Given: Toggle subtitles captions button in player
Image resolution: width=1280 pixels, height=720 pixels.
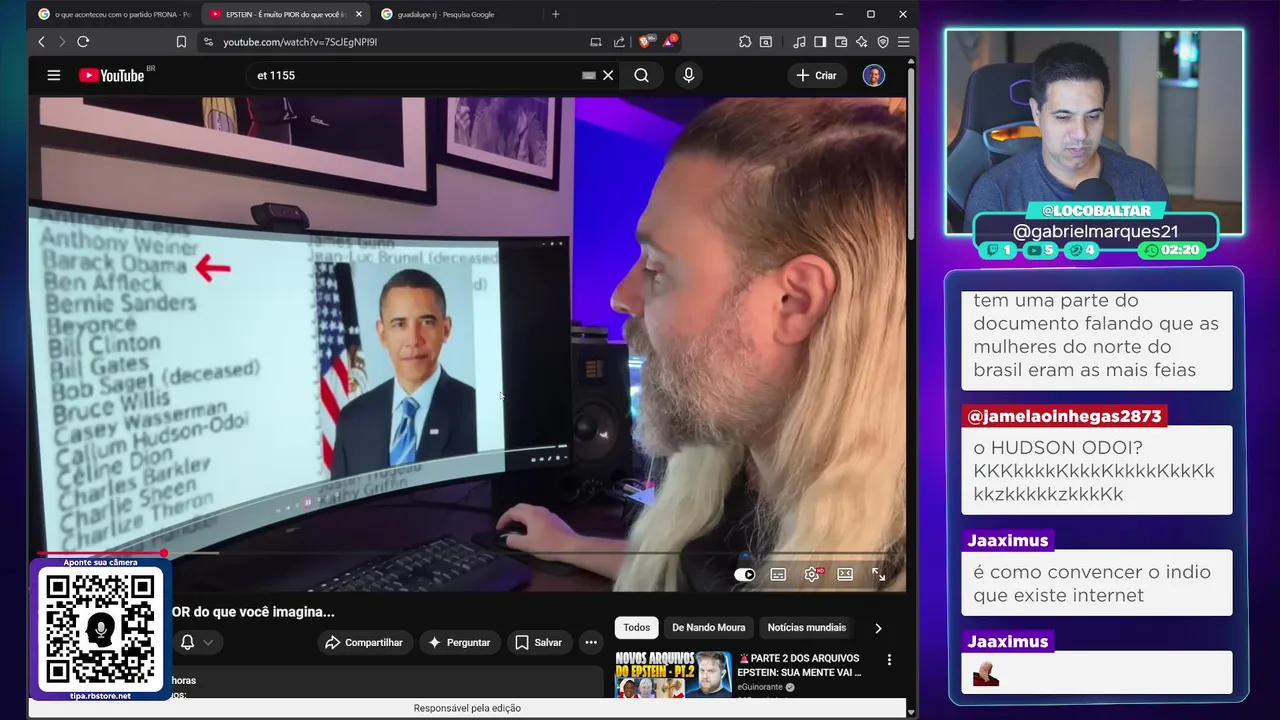Looking at the screenshot, I should 778,574.
